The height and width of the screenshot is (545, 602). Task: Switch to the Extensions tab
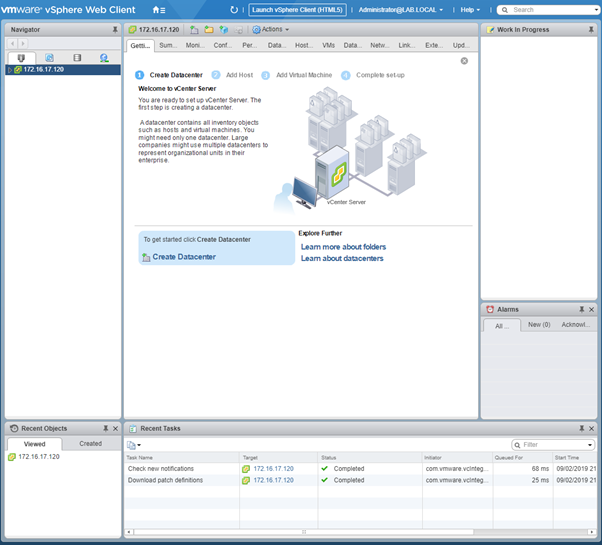point(433,45)
